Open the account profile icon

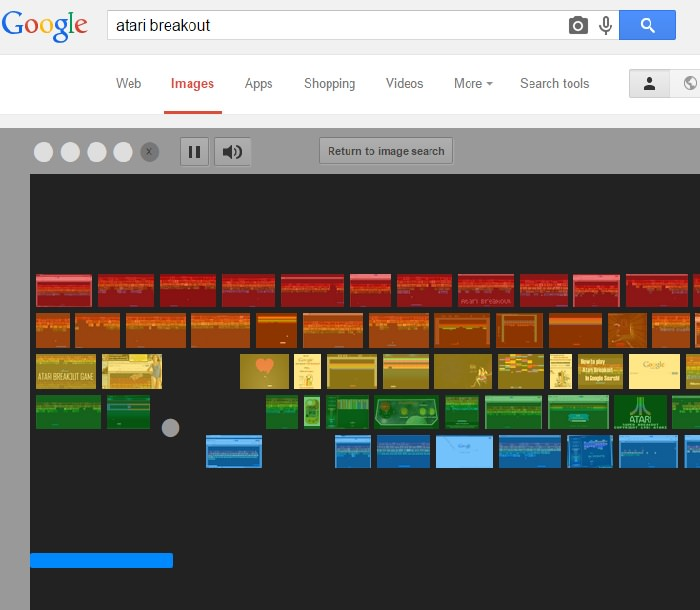pos(649,84)
